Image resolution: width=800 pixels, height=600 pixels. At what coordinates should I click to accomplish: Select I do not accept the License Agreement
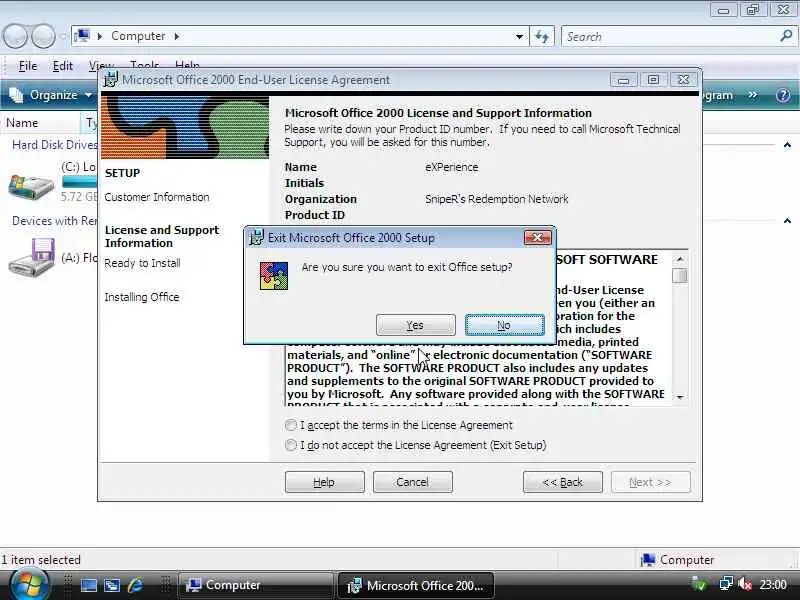[x=291, y=445]
